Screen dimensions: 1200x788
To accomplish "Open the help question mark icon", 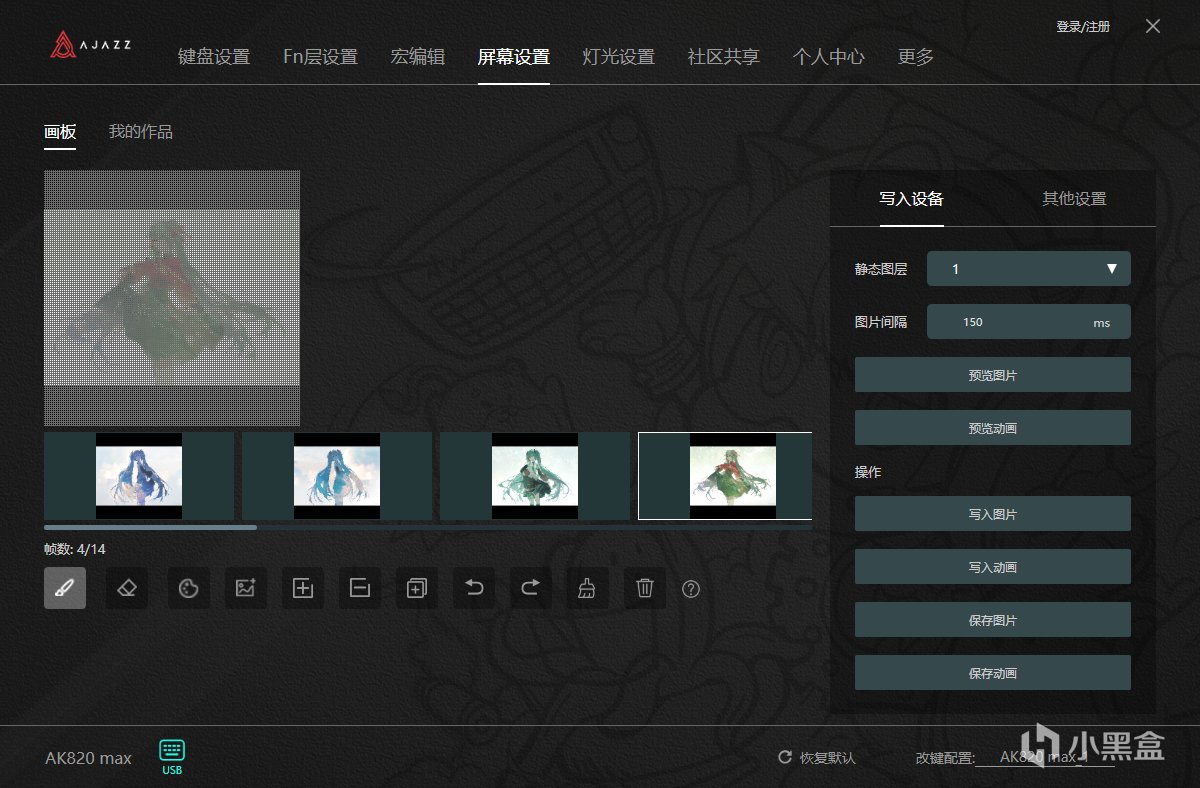I will tap(691, 589).
